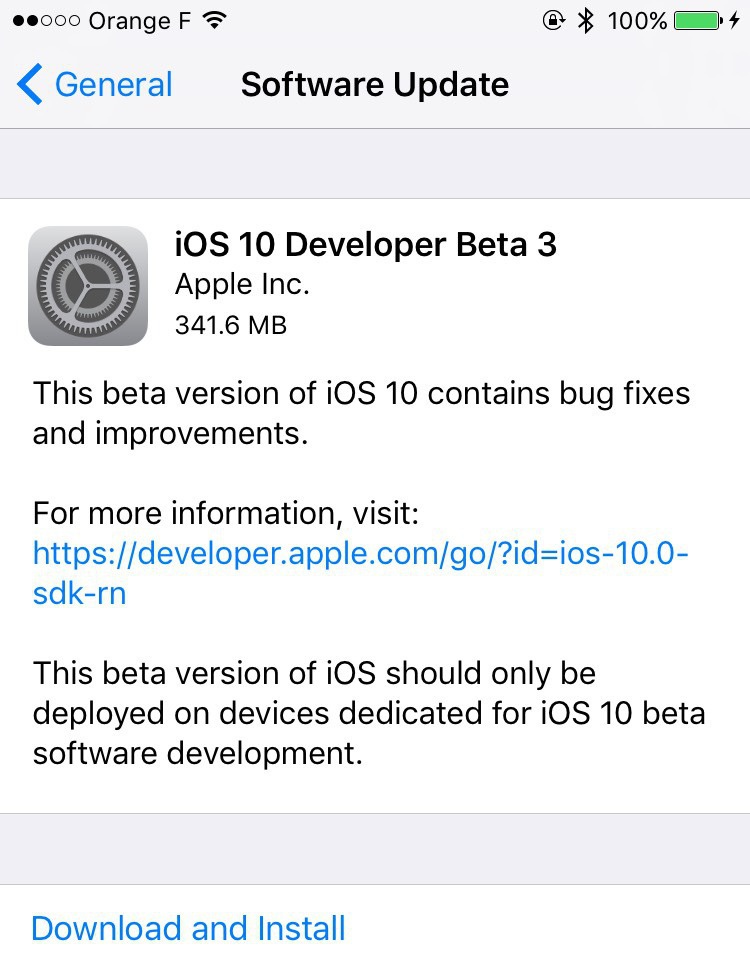
Task: Tap the bug fixes and improvements description
Action: coord(361,413)
